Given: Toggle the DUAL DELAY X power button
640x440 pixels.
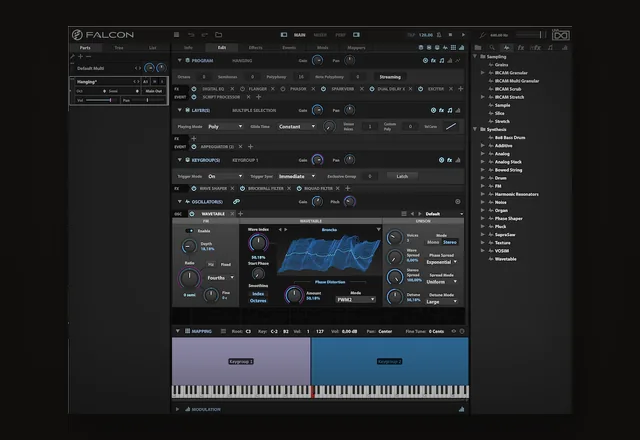Looking at the screenshot, I should pos(372,89).
